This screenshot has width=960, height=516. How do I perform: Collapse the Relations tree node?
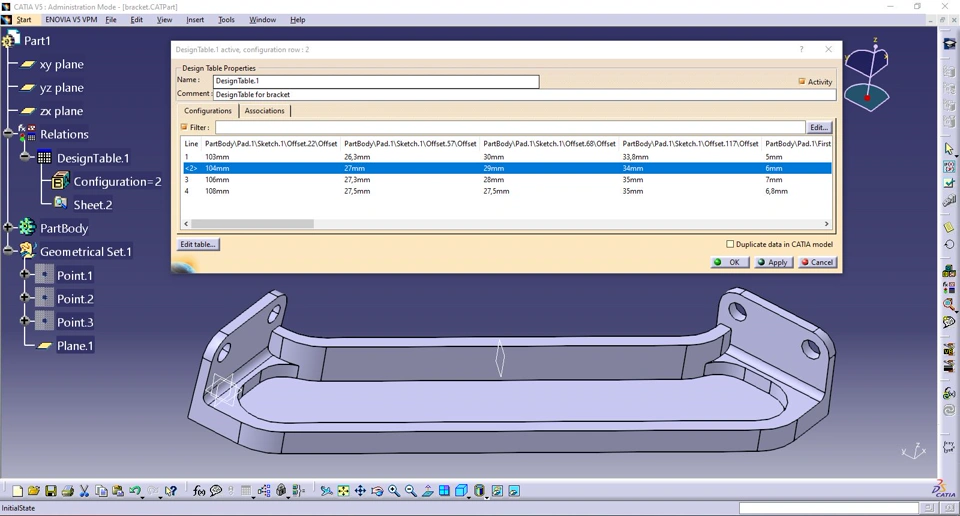point(8,134)
